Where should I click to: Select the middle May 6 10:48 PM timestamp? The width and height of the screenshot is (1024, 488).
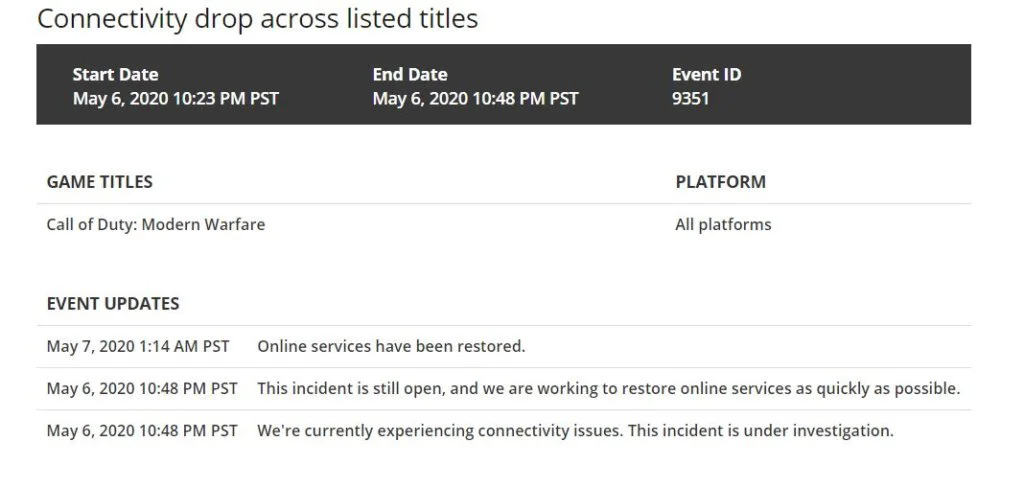click(x=142, y=389)
